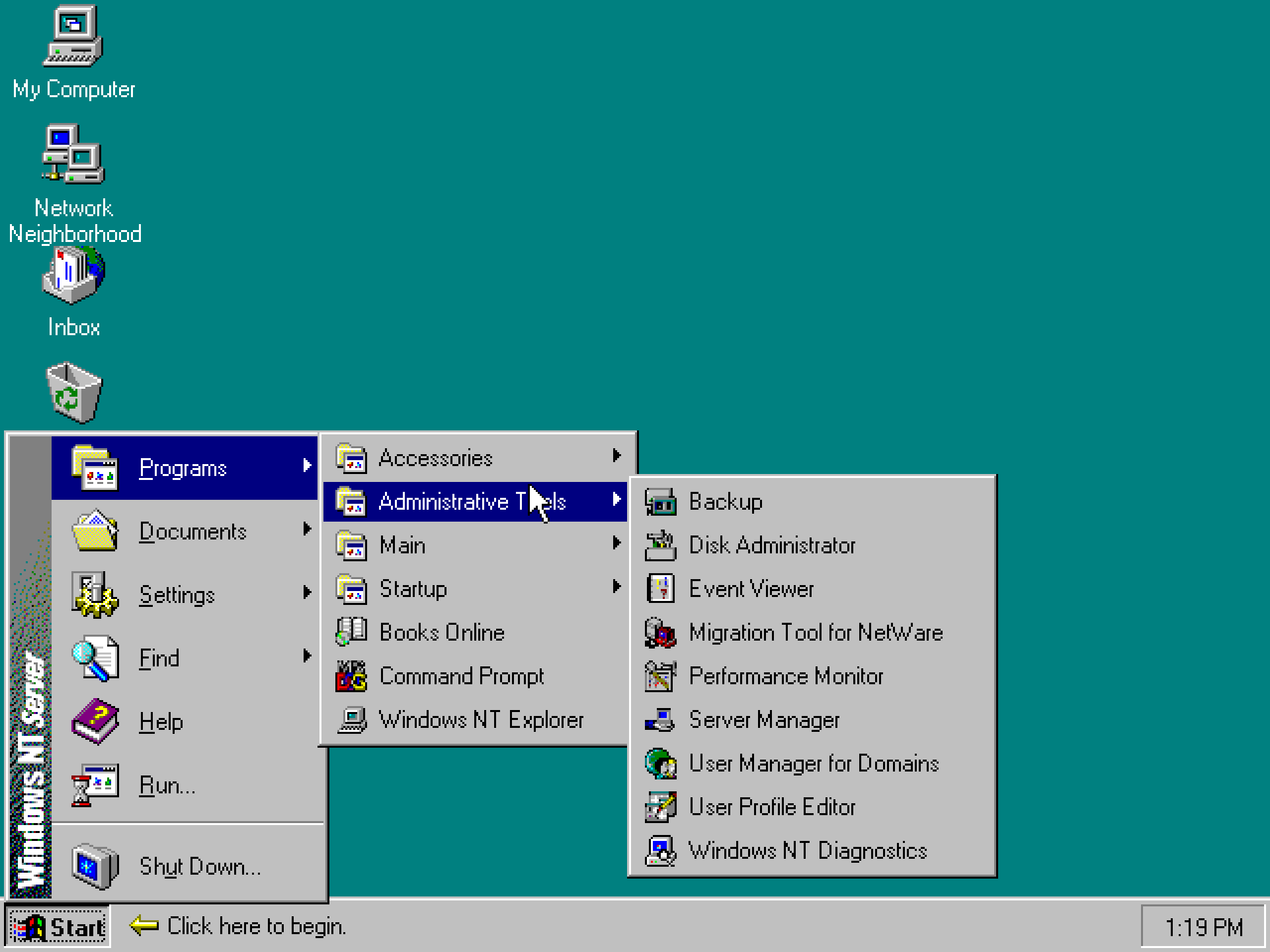Image resolution: width=1270 pixels, height=952 pixels.
Task: Expand the Settings submenu arrow
Action: click(307, 592)
